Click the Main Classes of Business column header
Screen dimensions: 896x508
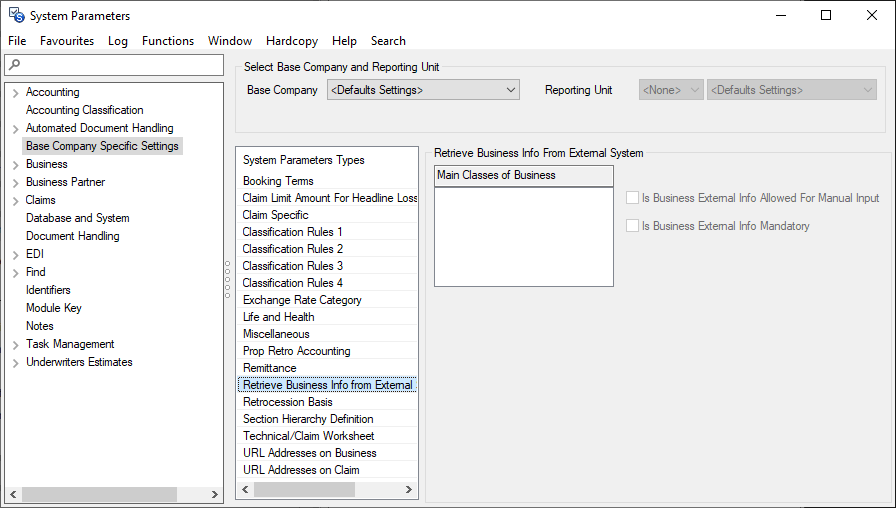point(523,175)
